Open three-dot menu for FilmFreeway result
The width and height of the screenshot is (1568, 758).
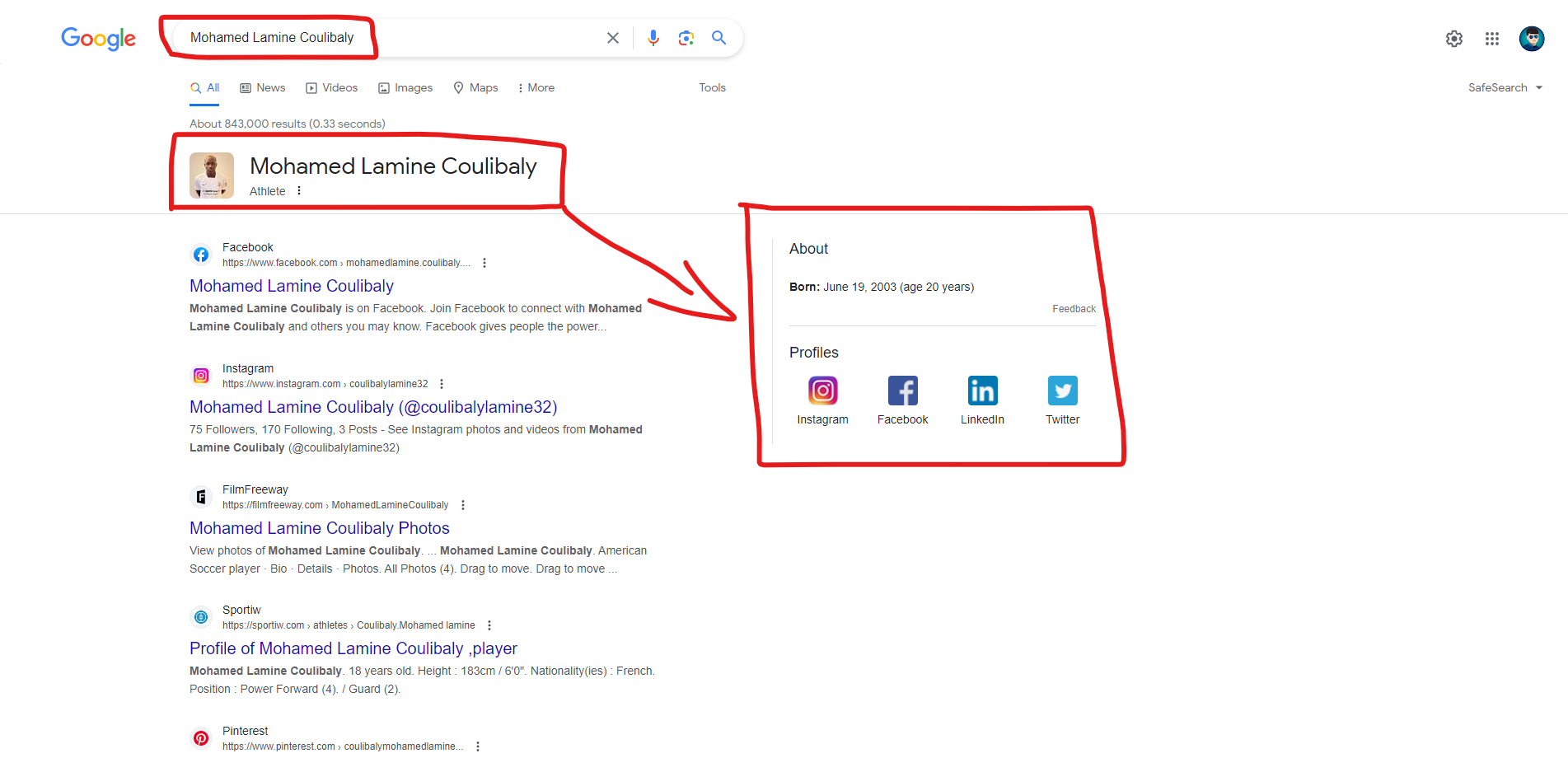tap(463, 505)
